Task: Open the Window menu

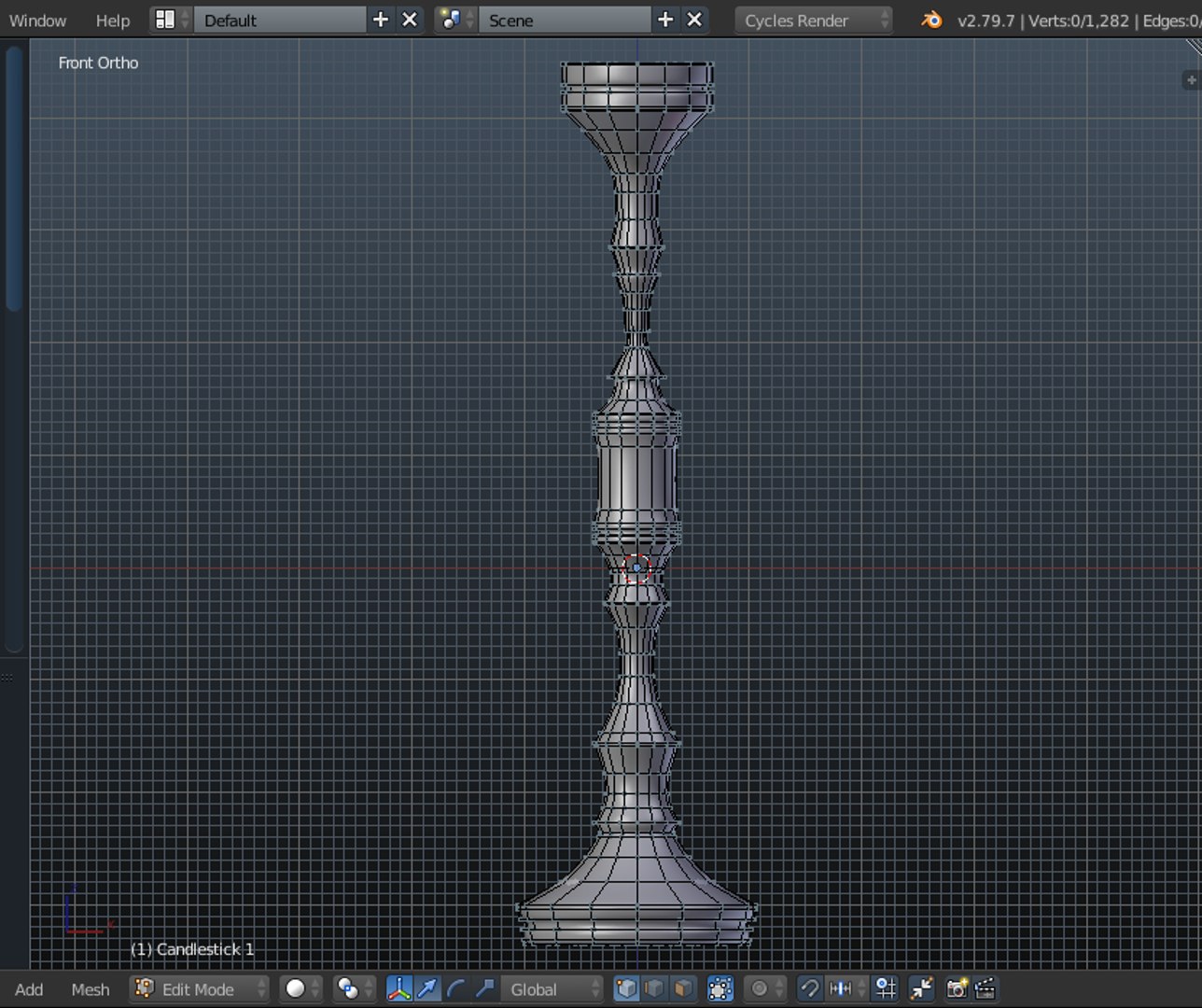Action: pos(37,21)
